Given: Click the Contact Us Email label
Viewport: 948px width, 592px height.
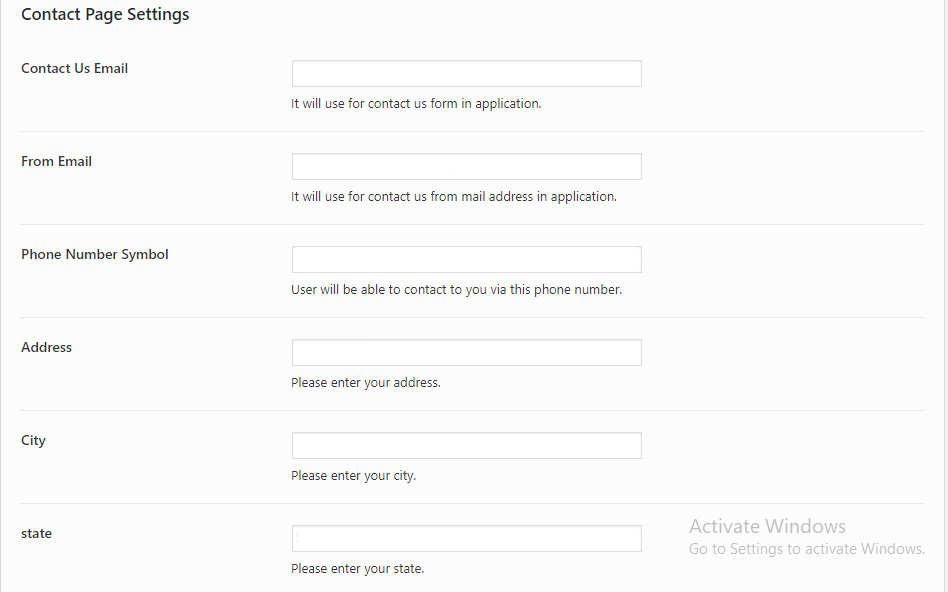Looking at the screenshot, I should pos(75,69).
